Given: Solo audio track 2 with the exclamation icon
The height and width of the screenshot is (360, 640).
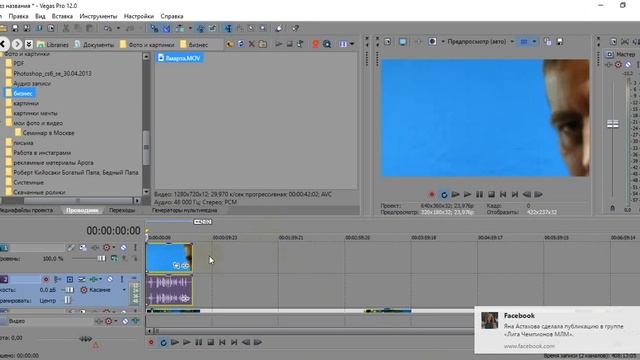Looking at the screenshot, I should coord(122,279).
